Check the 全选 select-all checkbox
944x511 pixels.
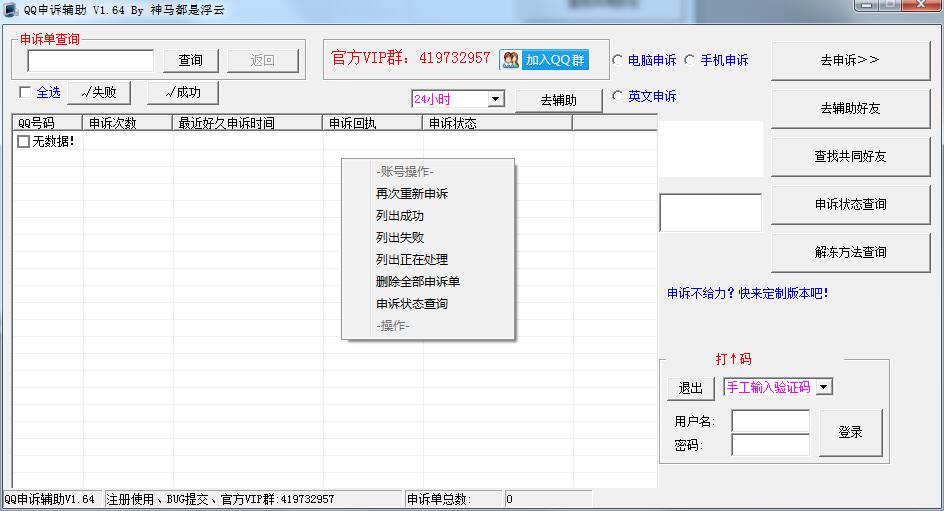[x=25, y=92]
